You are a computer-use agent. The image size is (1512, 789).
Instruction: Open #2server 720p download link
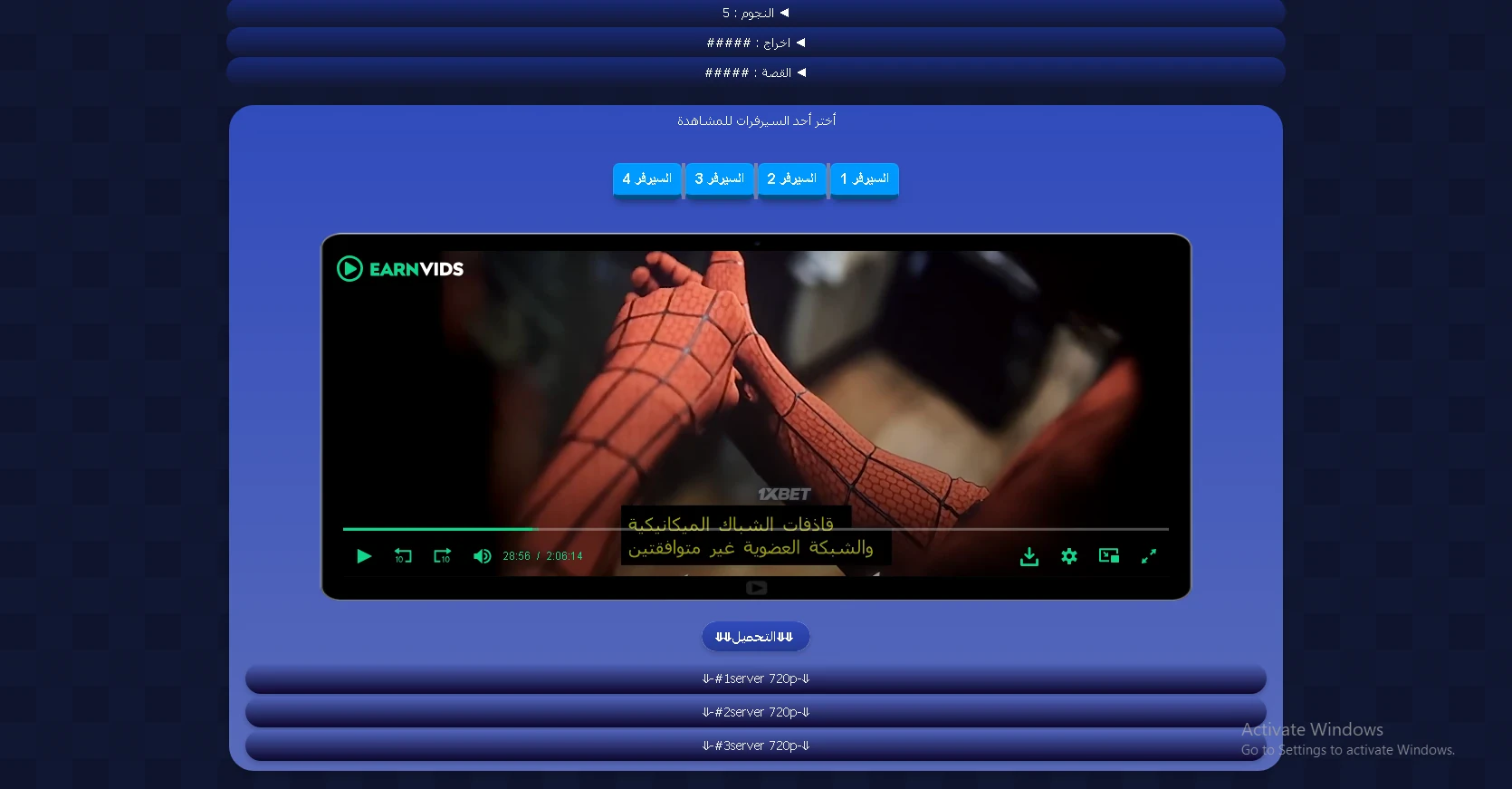tap(756, 712)
